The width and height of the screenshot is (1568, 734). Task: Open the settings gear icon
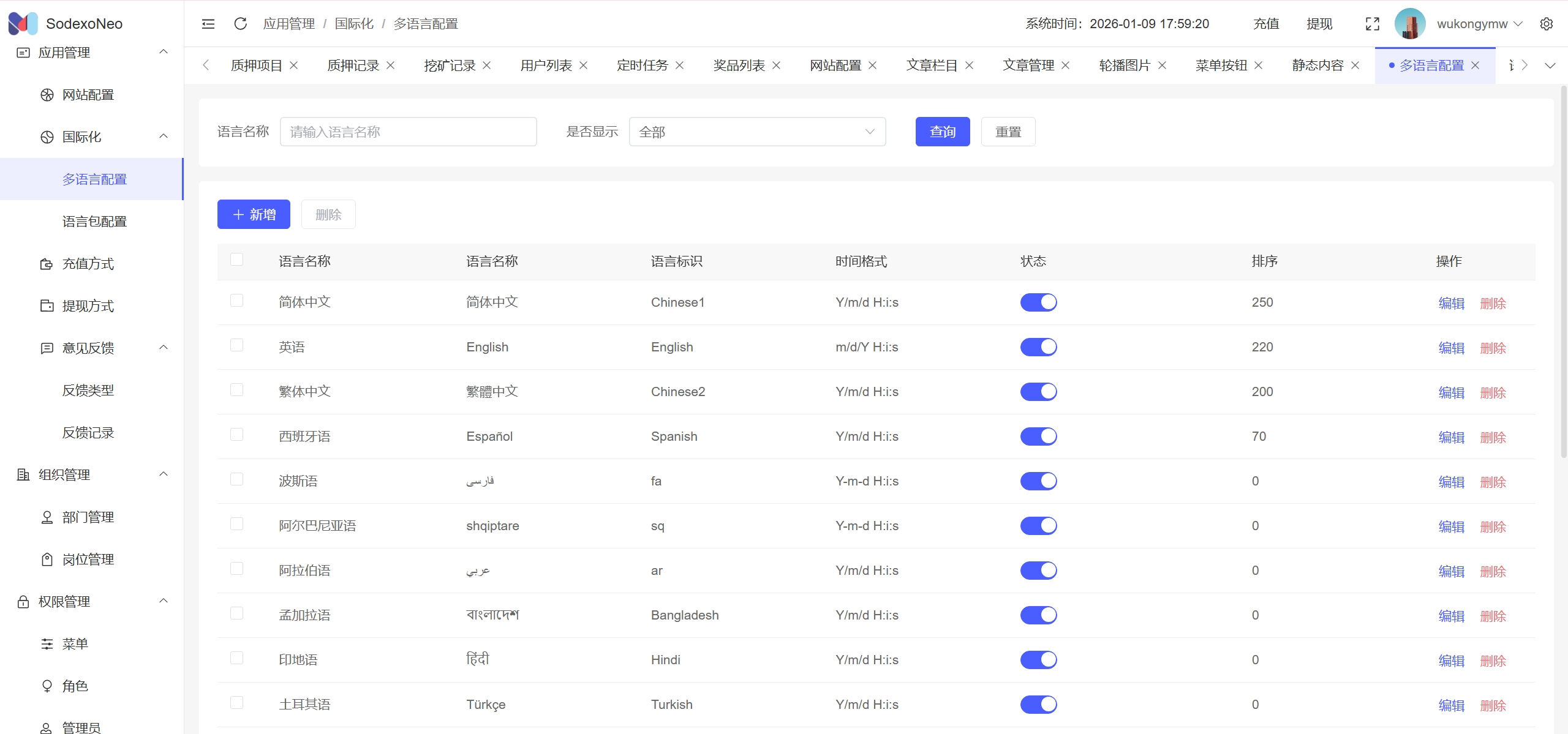(x=1546, y=24)
